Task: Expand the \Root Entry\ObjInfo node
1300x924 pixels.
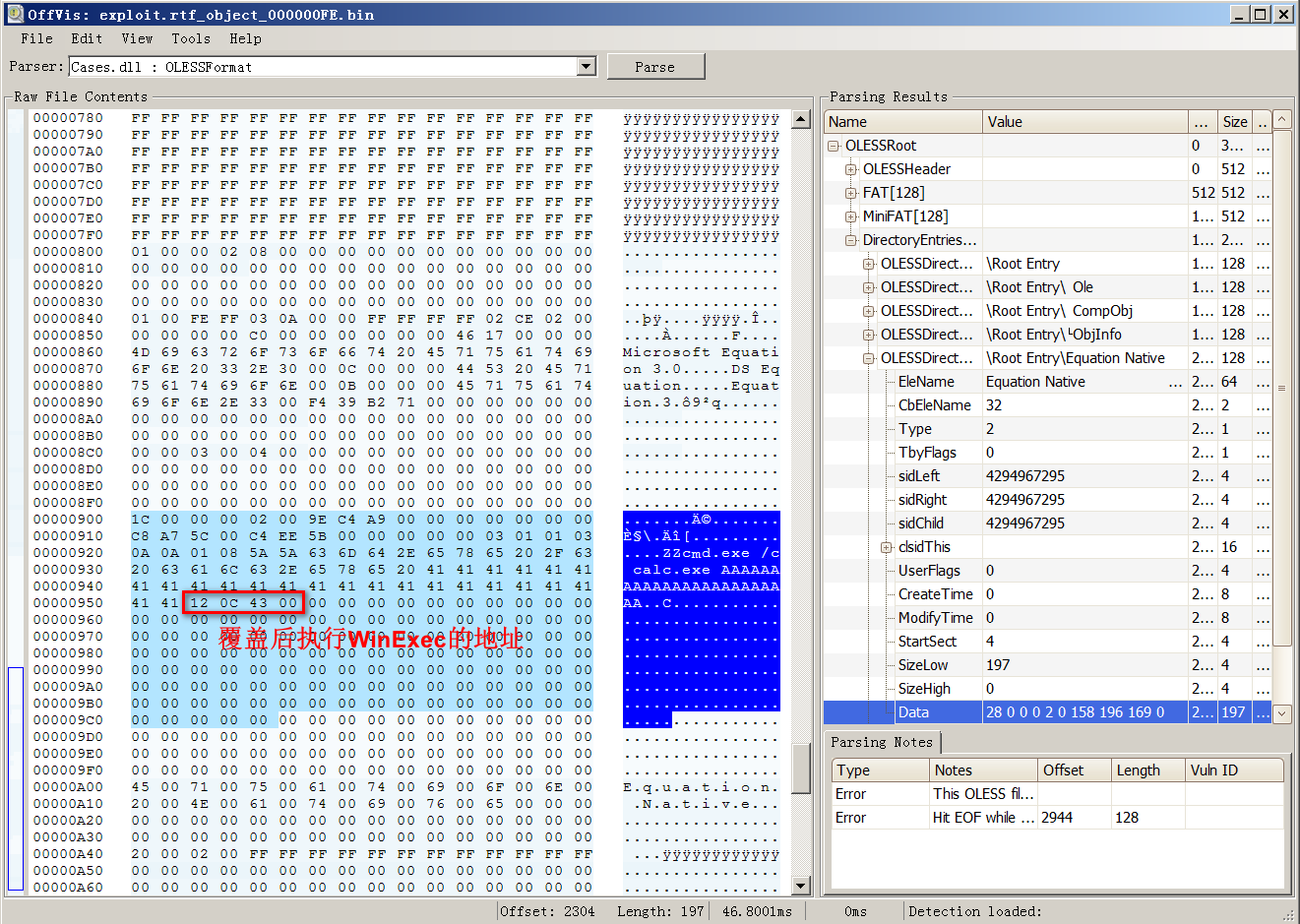Action: point(869,335)
